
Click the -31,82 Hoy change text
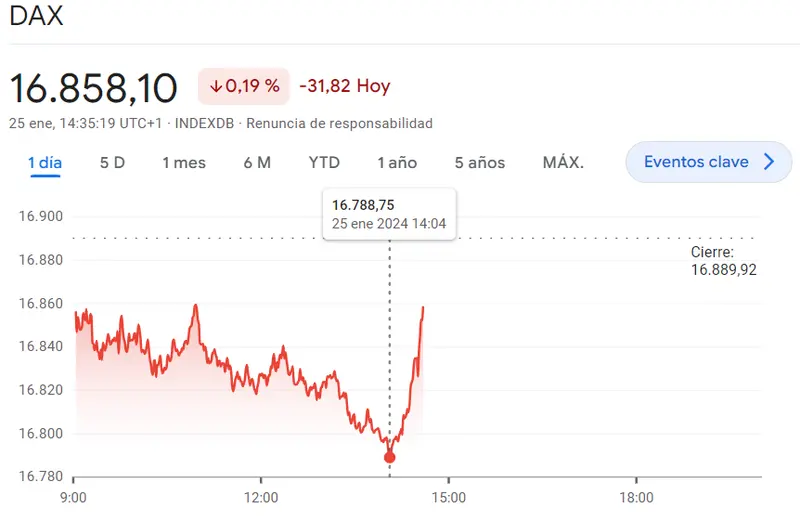(344, 86)
